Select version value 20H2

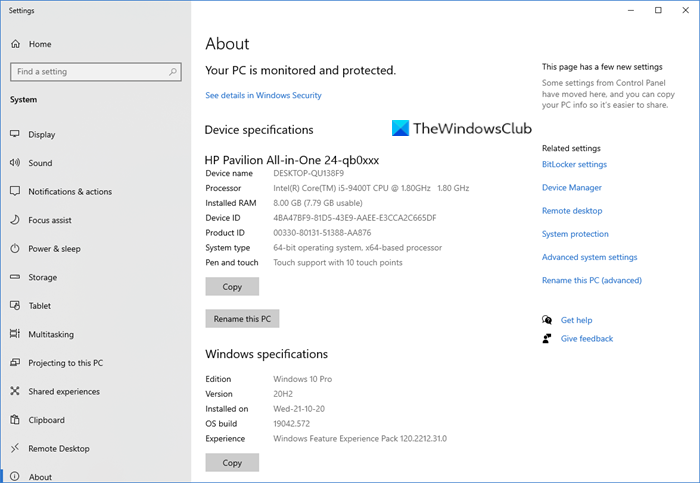pos(283,394)
